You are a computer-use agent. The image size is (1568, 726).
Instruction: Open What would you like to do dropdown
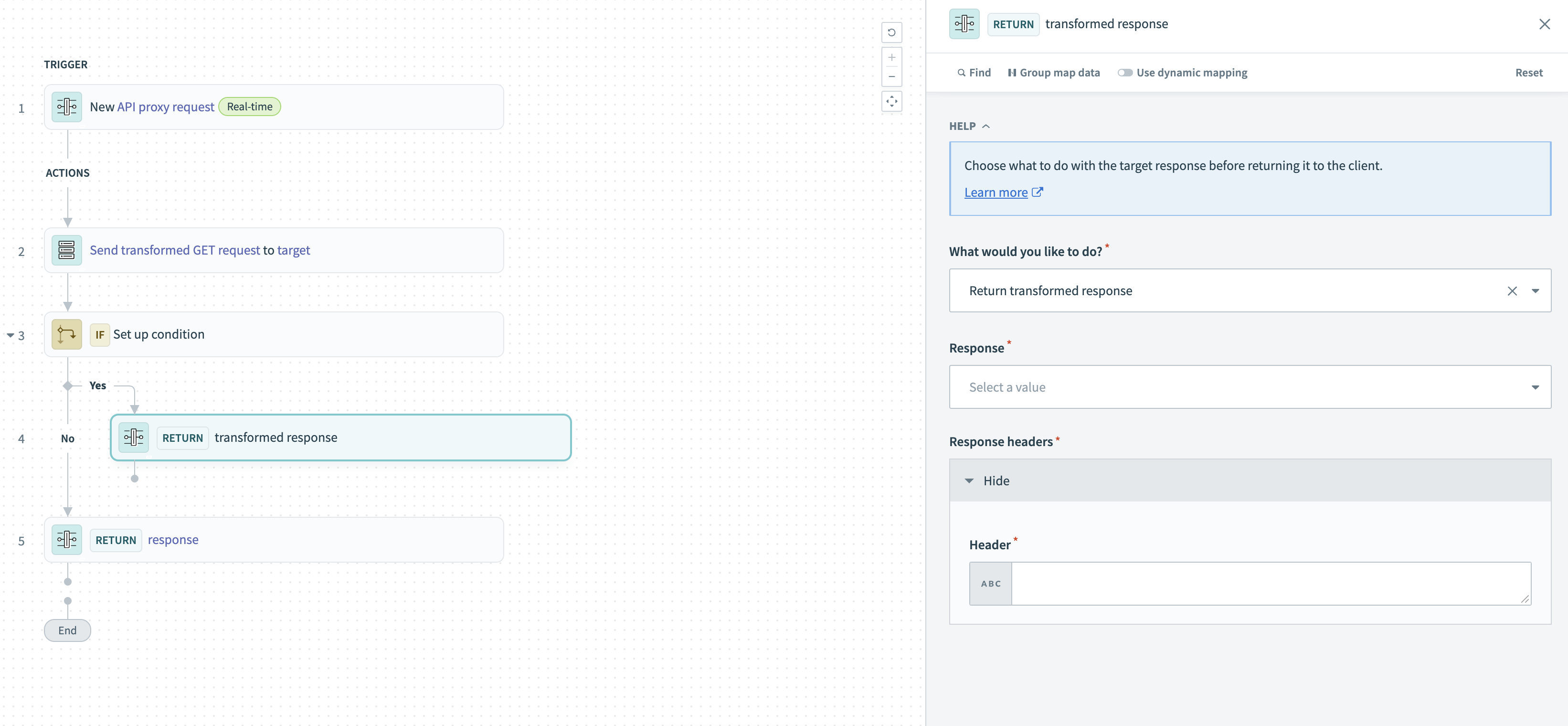tap(1535, 291)
